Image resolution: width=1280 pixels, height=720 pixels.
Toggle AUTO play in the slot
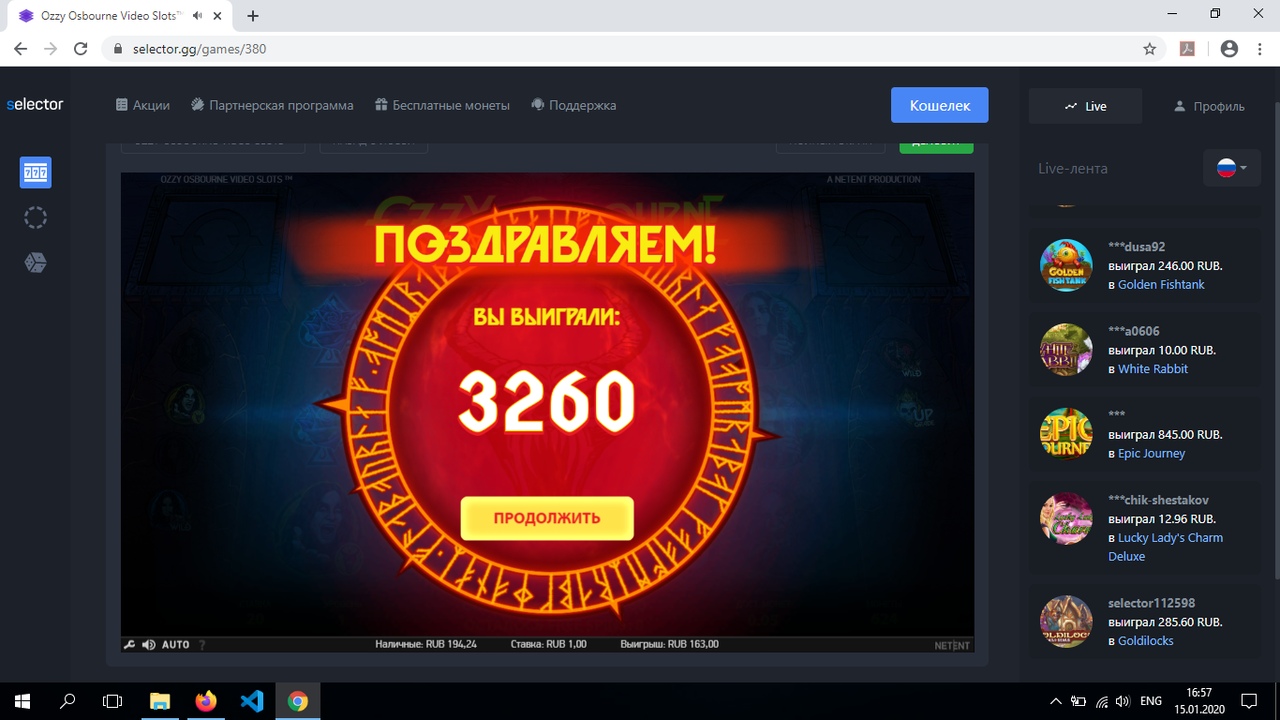pyautogui.click(x=176, y=645)
